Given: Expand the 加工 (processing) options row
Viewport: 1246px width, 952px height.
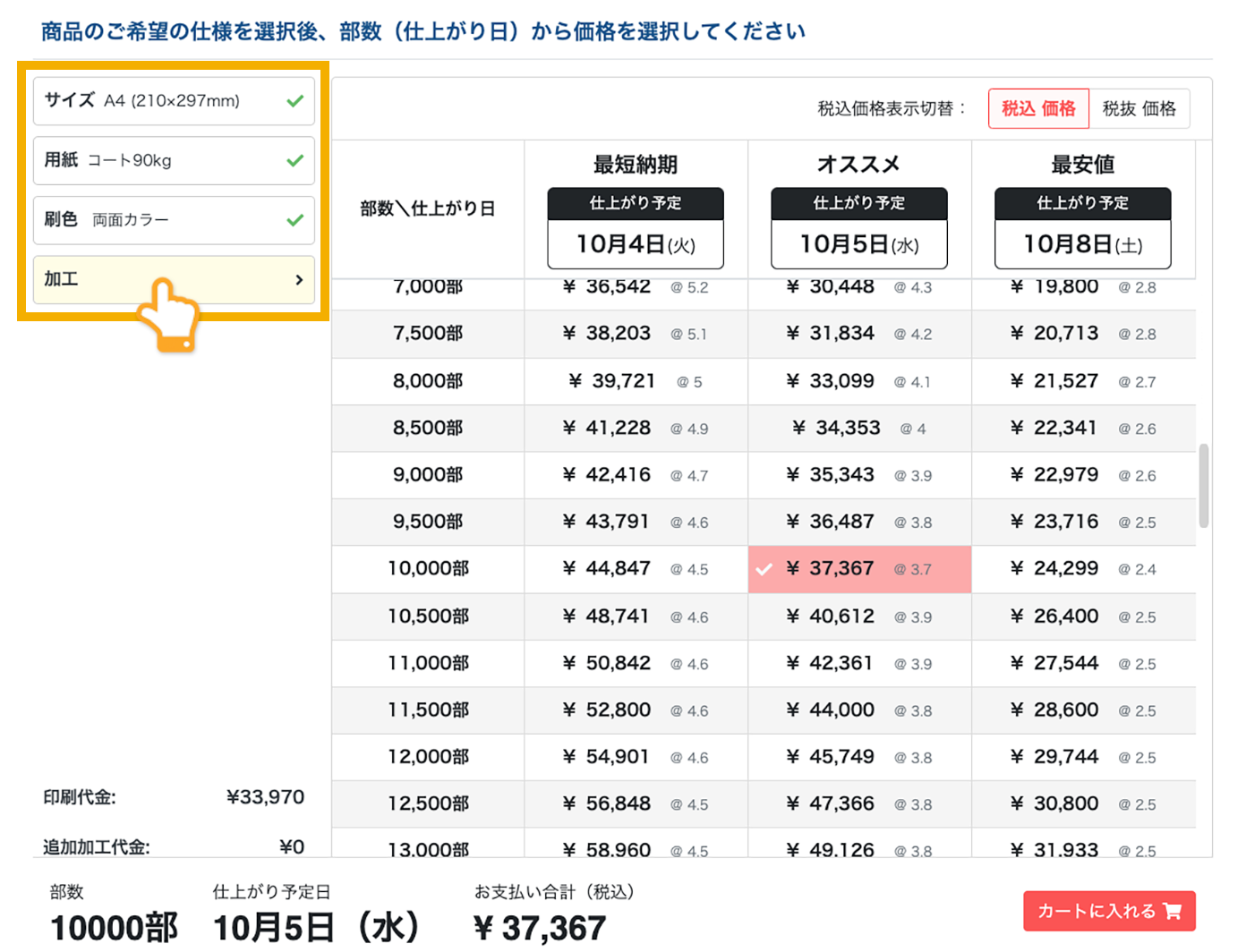Looking at the screenshot, I should (174, 279).
